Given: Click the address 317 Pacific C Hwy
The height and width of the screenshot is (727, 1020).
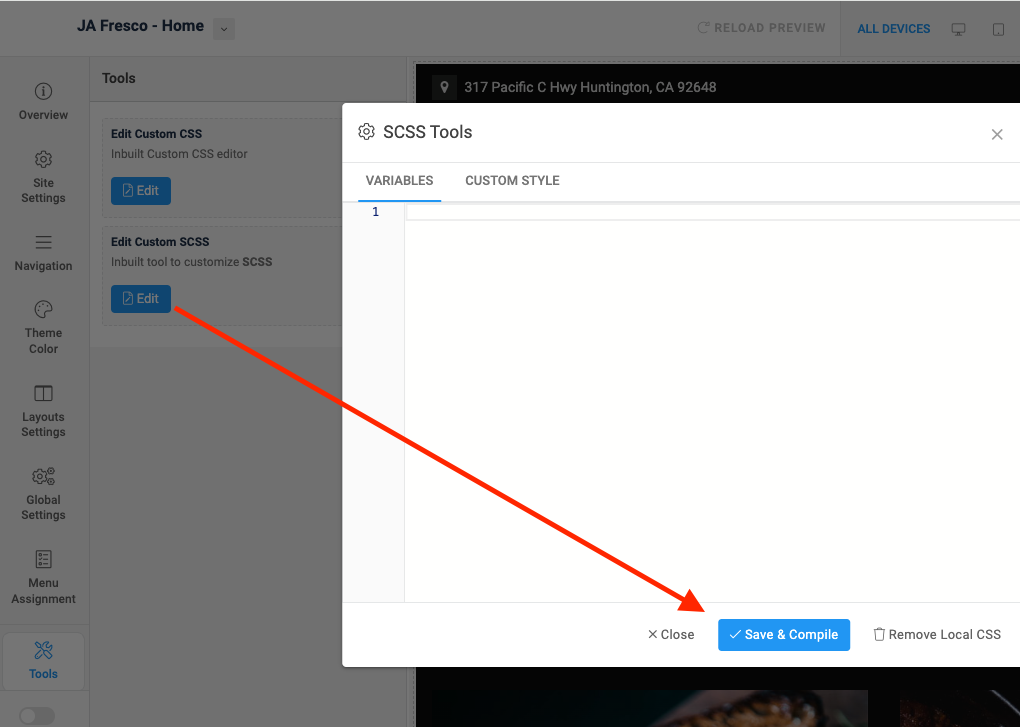Looking at the screenshot, I should [x=590, y=87].
